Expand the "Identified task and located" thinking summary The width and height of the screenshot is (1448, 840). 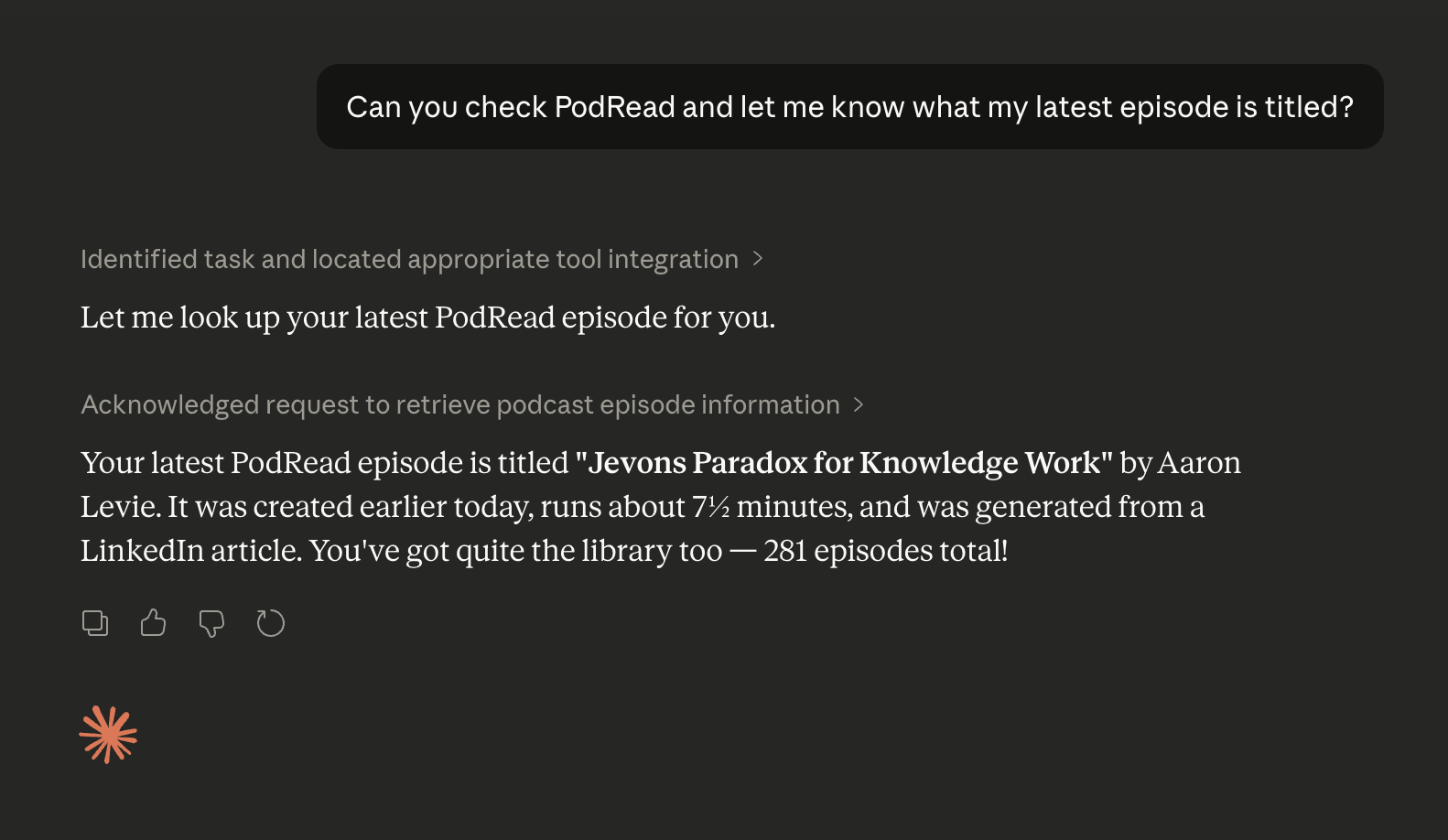tap(408, 260)
